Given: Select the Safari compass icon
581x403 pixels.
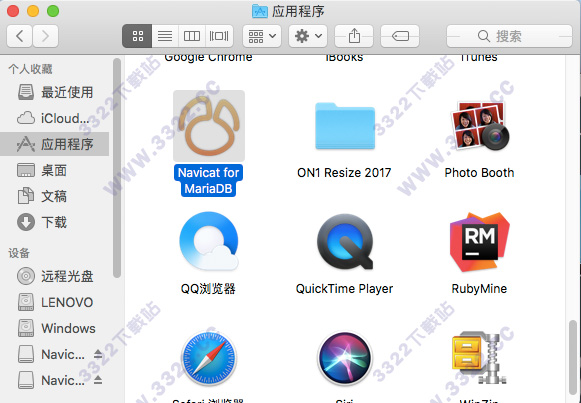Looking at the screenshot, I should (x=209, y=359).
